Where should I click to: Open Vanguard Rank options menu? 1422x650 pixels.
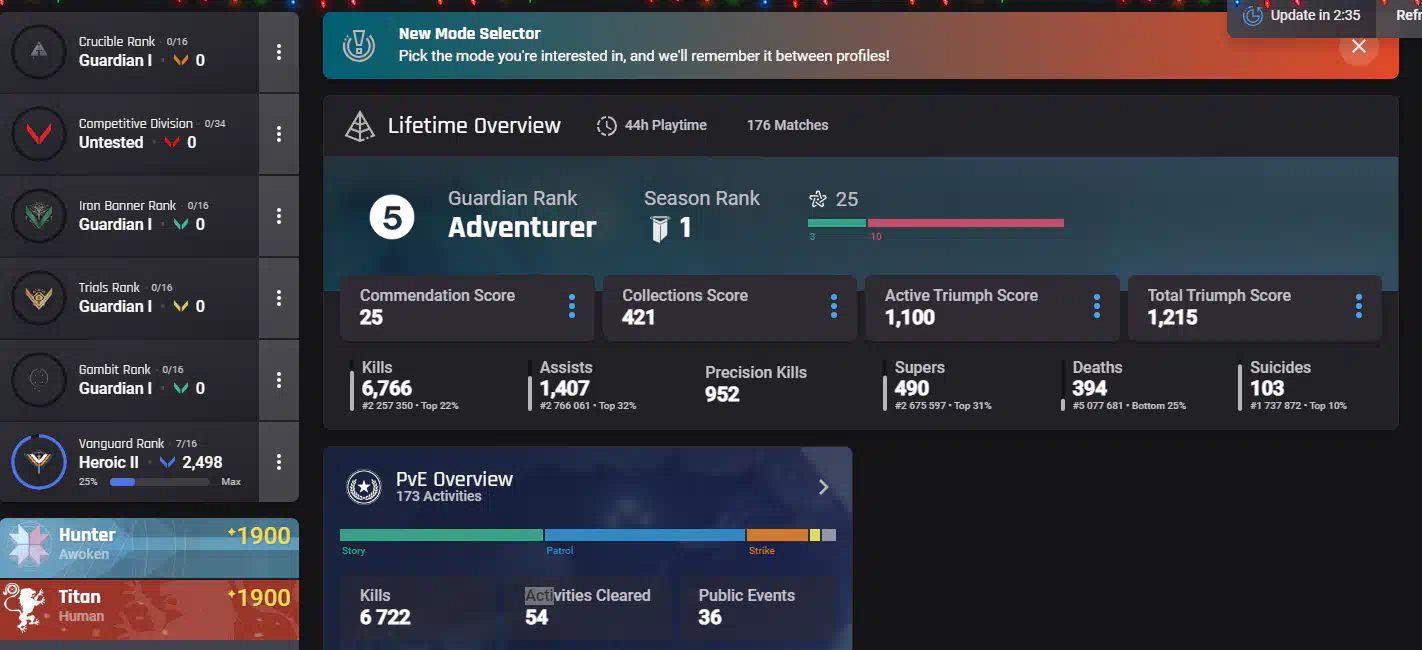pyautogui.click(x=279, y=462)
